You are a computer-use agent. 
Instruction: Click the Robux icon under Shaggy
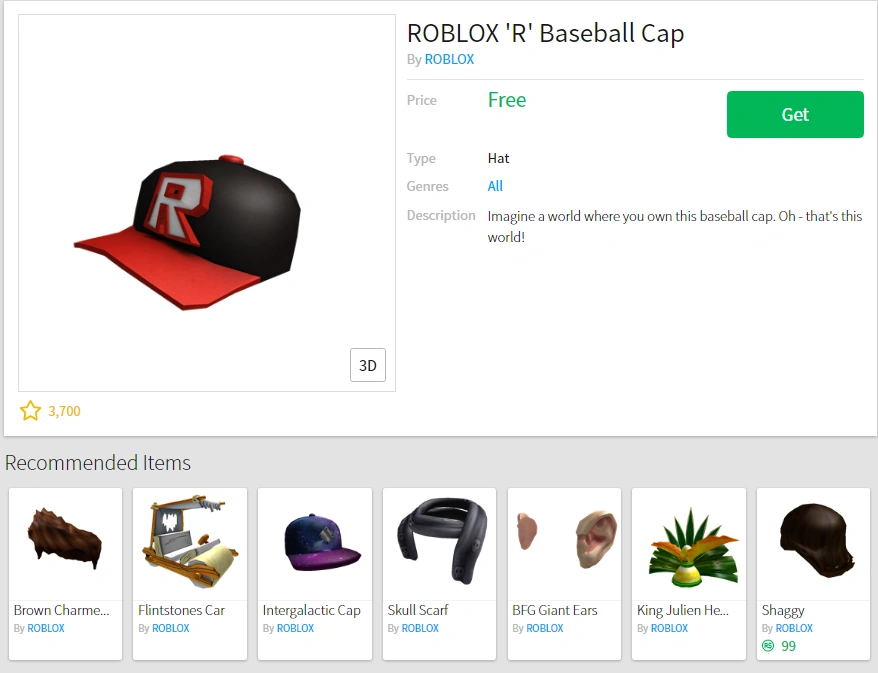(x=768, y=646)
